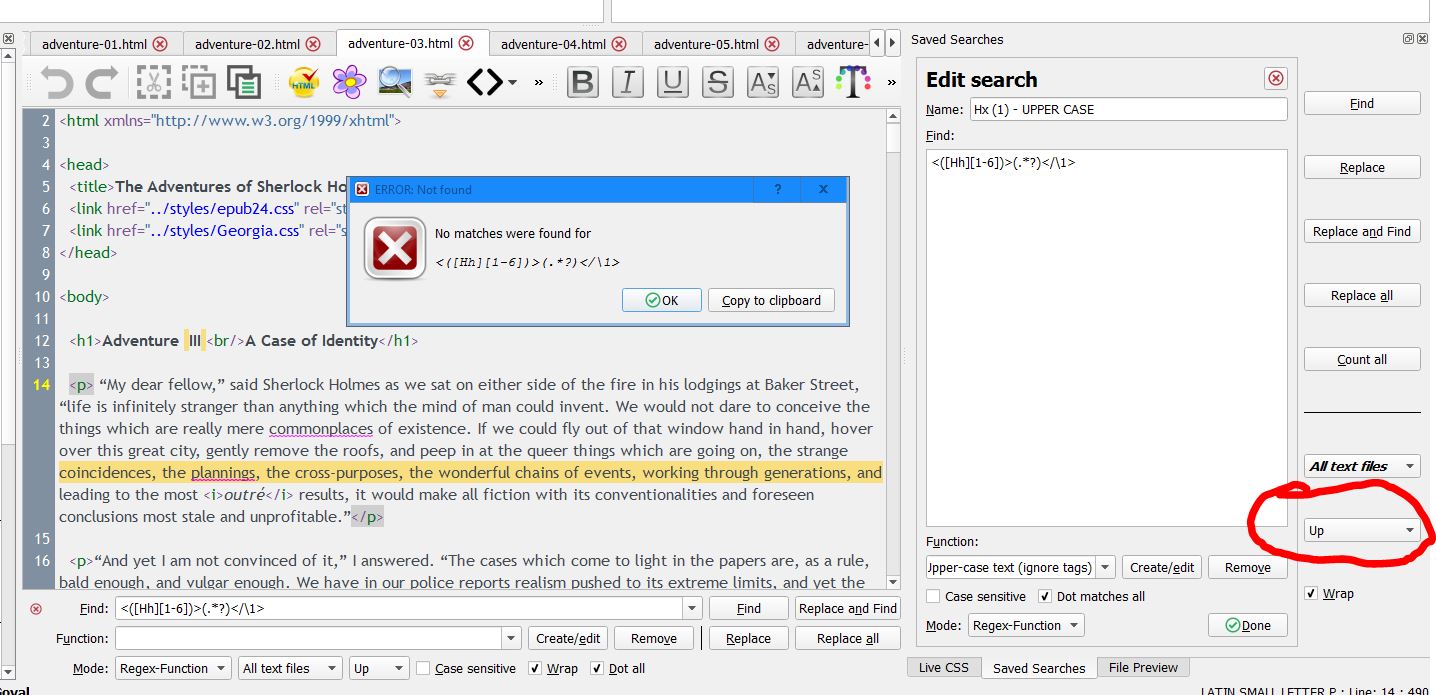
Task: Apply bold formatting with the B icon
Action: tap(582, 82)
